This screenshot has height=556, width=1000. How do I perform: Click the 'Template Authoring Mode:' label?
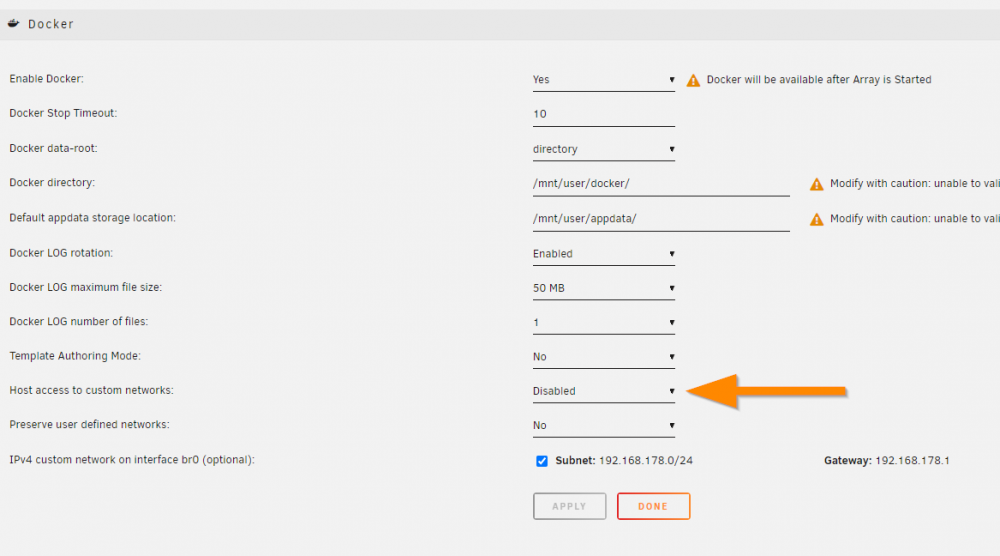point(75,356)
